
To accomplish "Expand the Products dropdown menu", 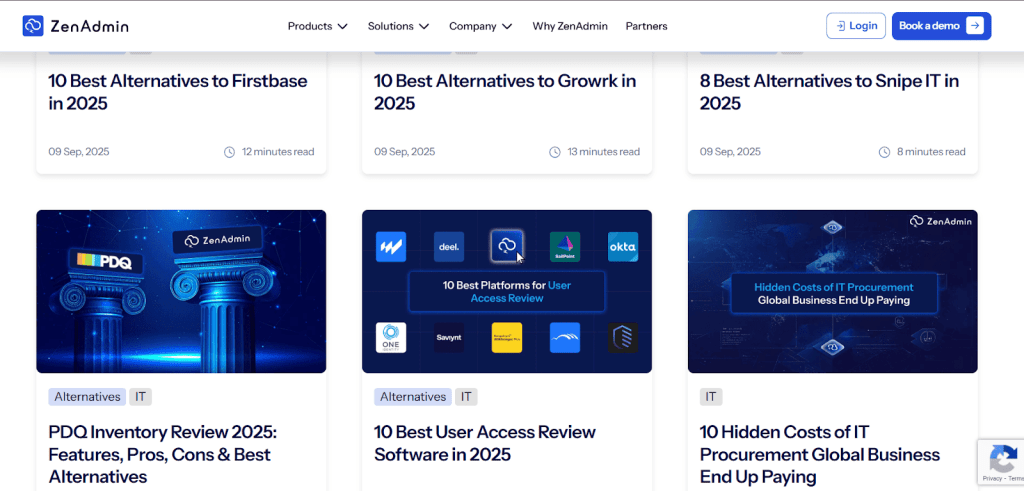I will tap(317, 26).
